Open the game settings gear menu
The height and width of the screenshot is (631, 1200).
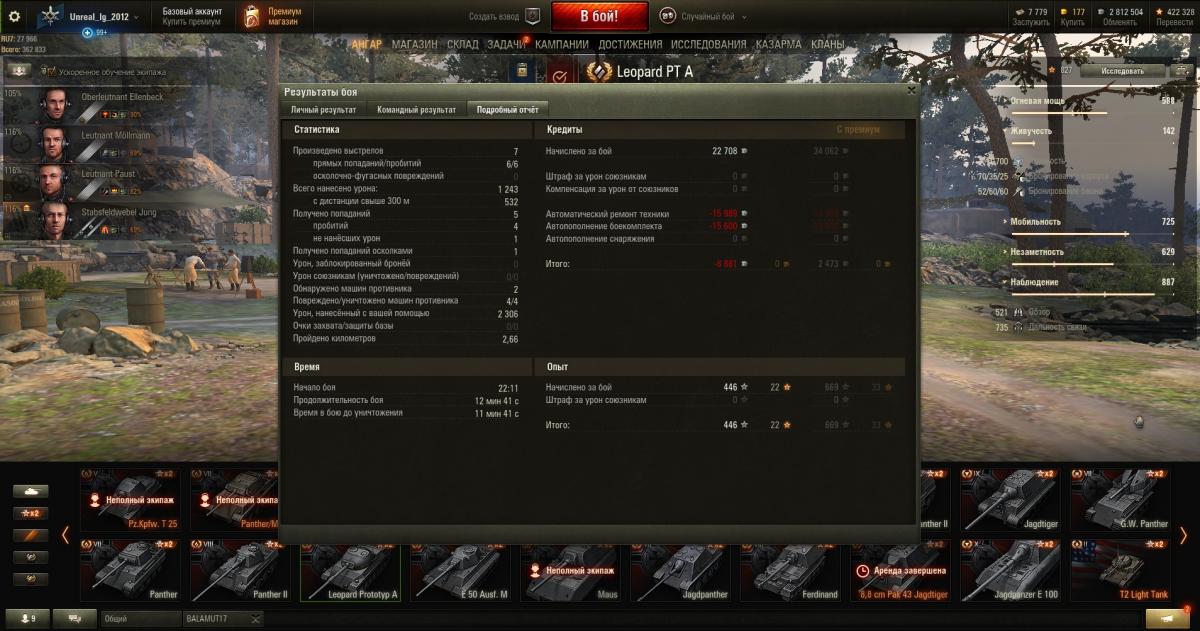14,16
